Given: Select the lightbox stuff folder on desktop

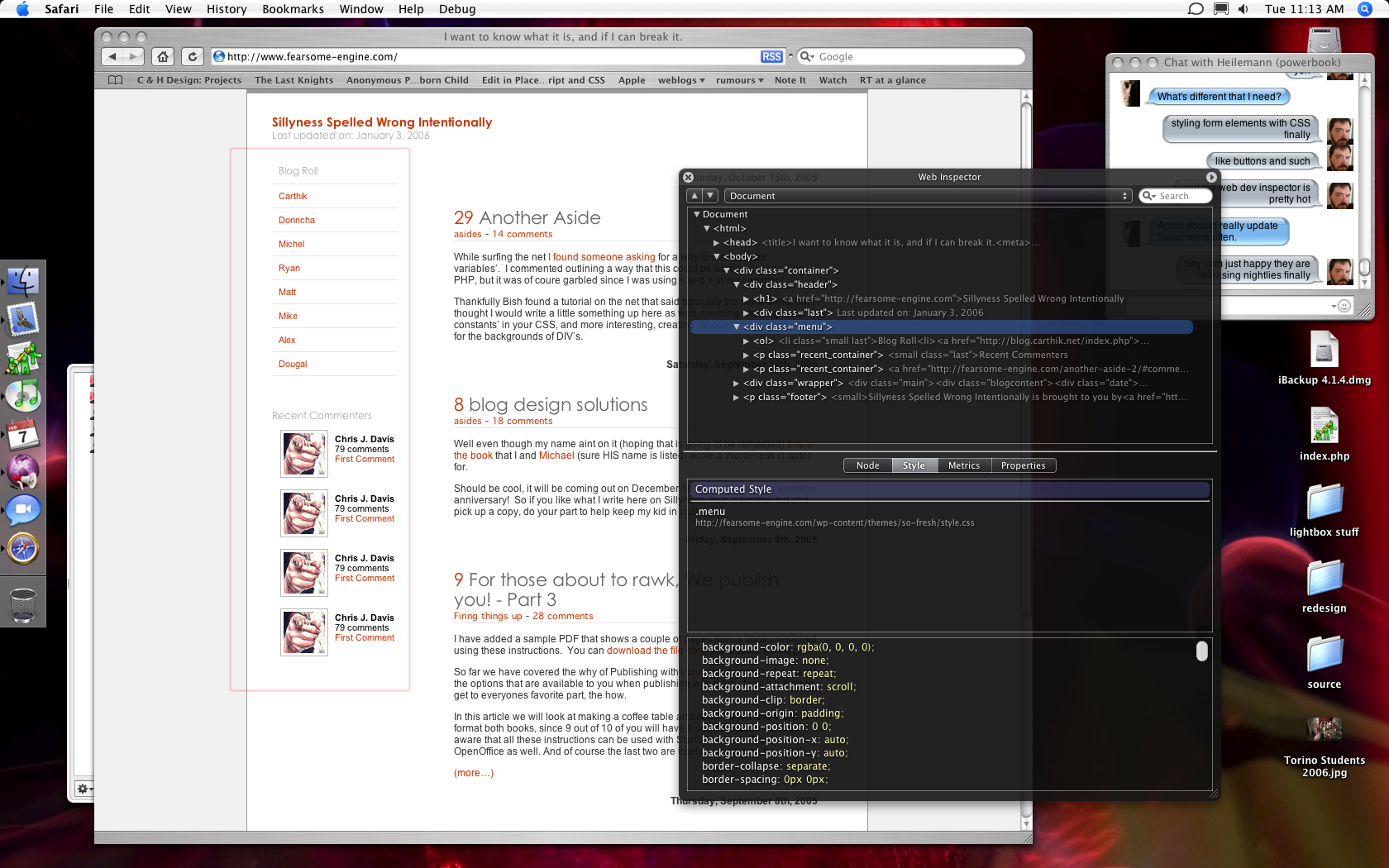Looking at the screenshot, I should [x=1325, y=509].
